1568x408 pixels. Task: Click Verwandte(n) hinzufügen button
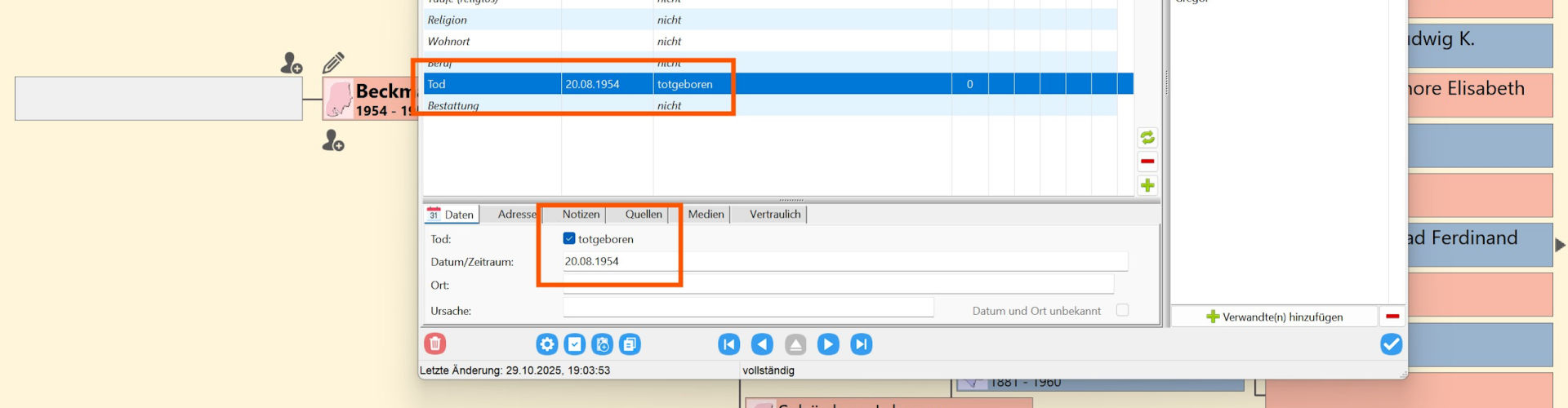1274,317
